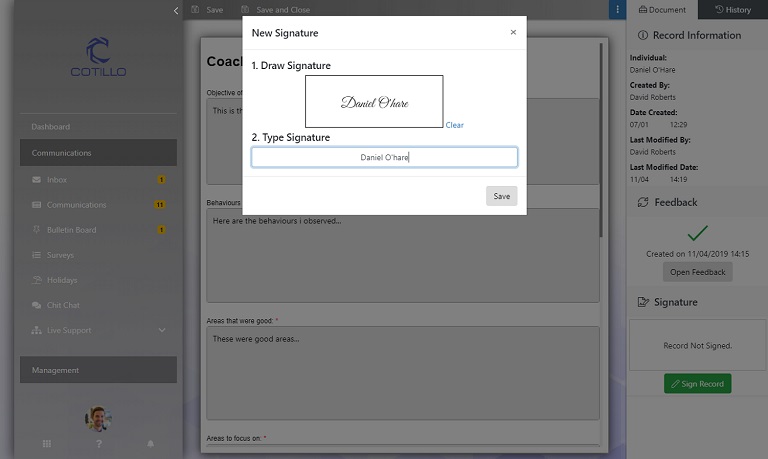Click the document form scrollbar

[601, 140]
